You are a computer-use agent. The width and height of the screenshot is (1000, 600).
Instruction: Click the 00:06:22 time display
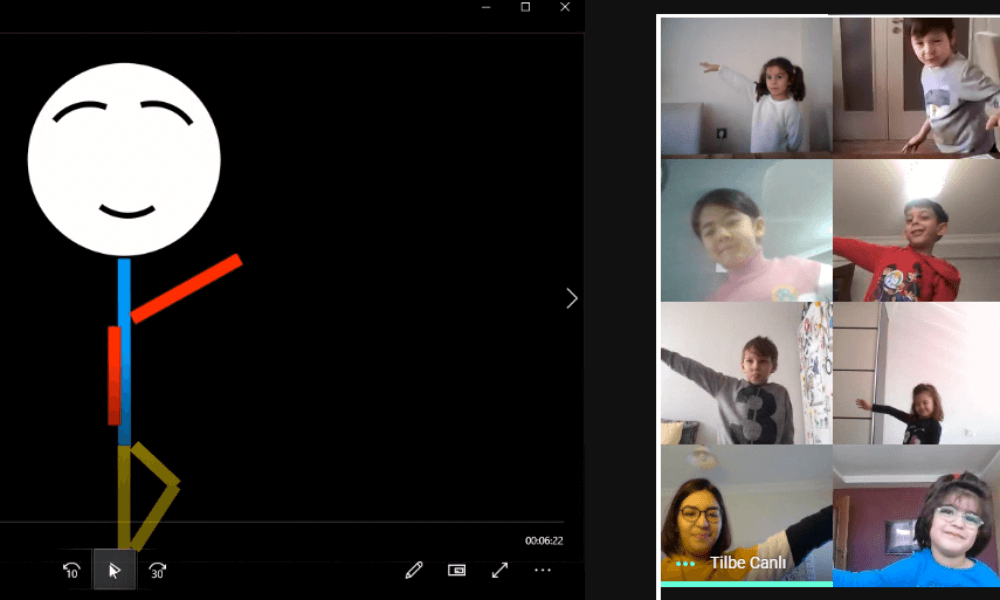(x=544, y=541)
